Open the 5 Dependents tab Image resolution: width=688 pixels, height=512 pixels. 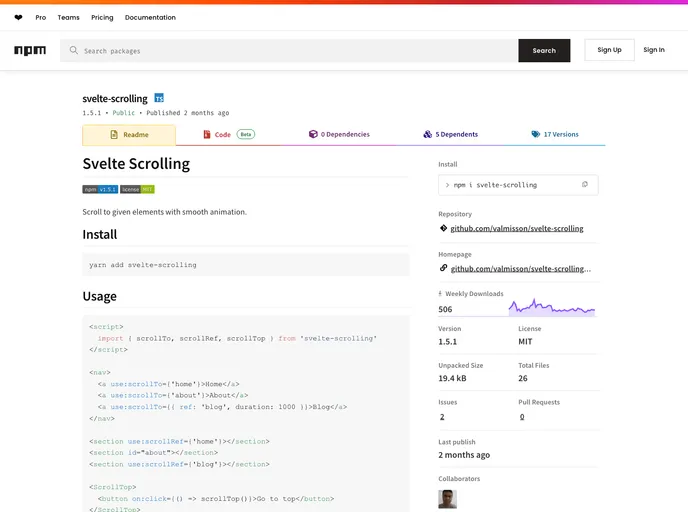pos(451,135)
